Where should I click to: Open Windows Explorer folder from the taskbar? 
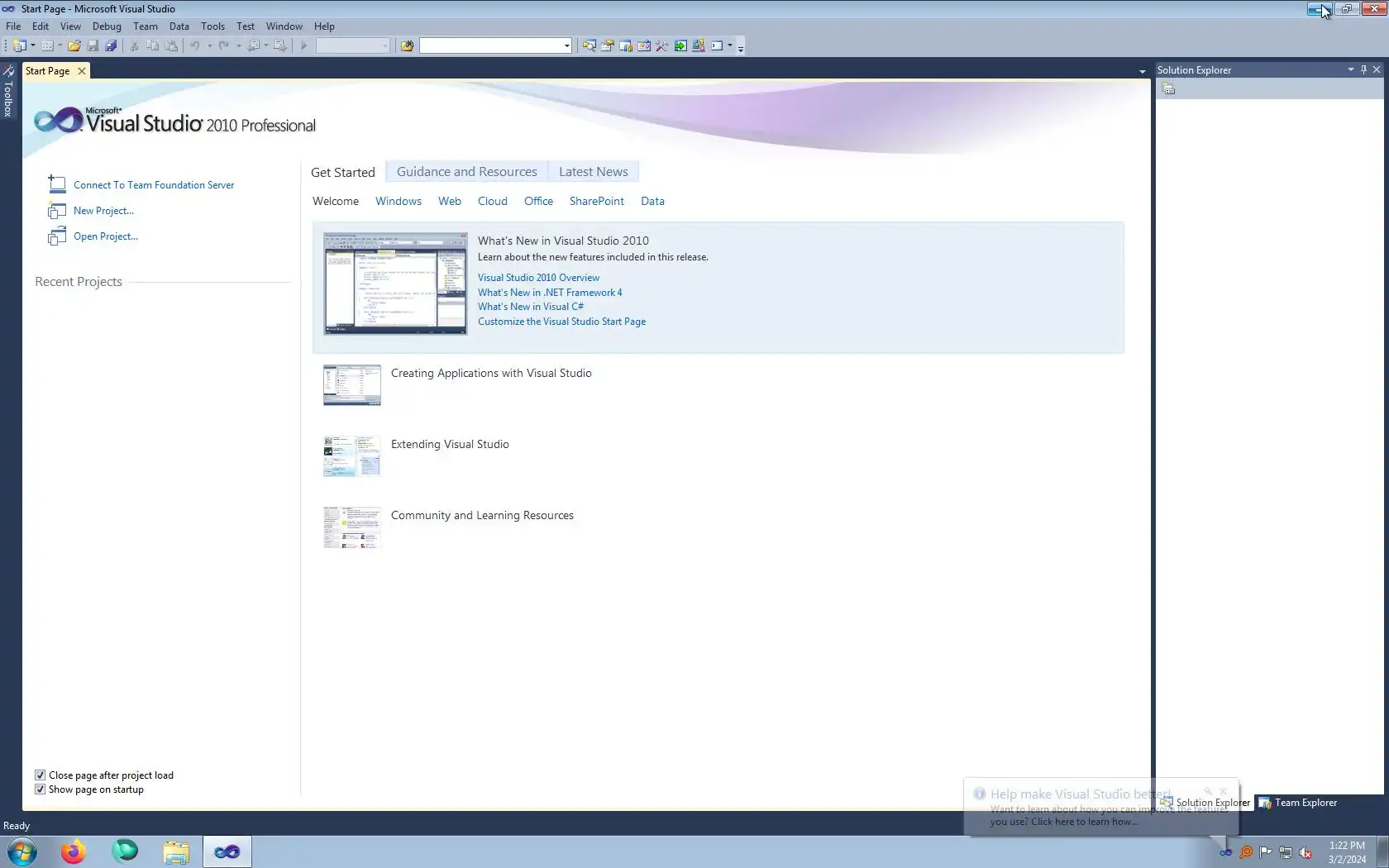(x=176, y=851)
